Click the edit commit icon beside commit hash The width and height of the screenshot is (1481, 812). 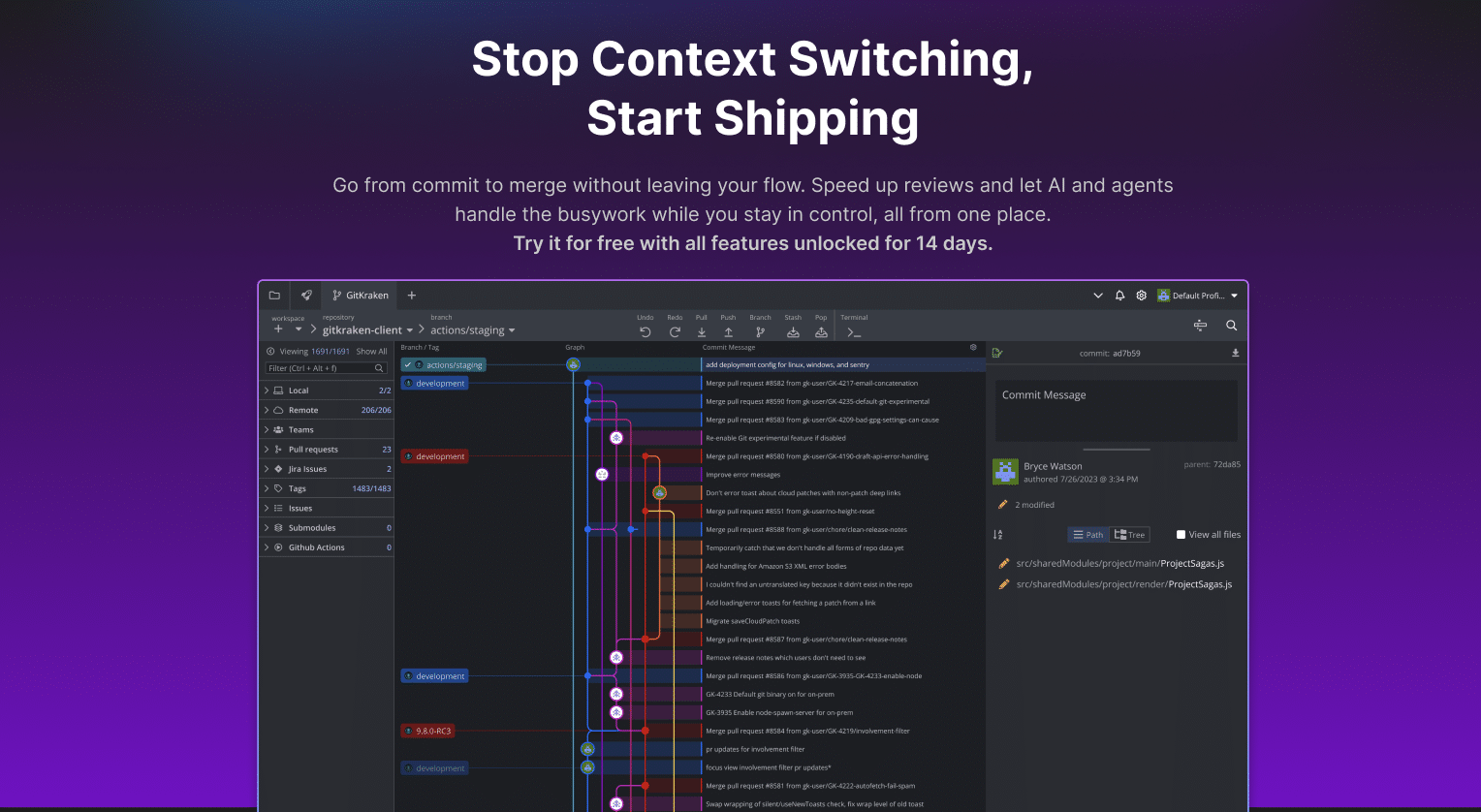[997, 354]
